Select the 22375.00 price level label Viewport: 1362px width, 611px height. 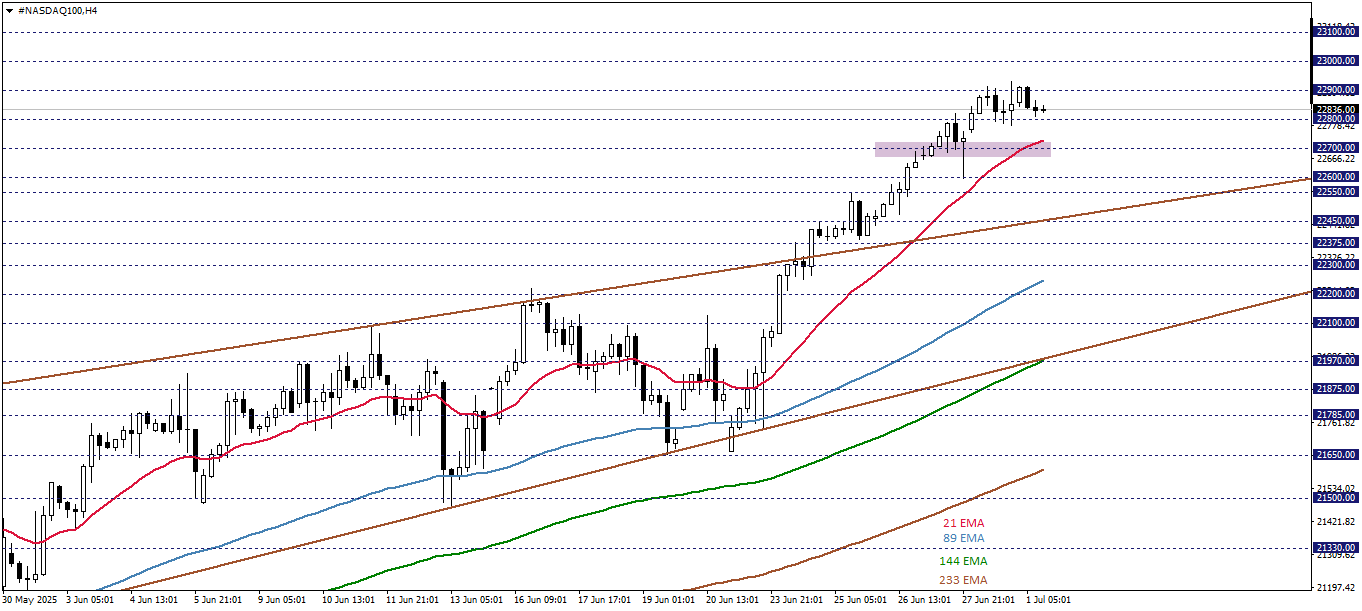click(x=1335, y=242)
